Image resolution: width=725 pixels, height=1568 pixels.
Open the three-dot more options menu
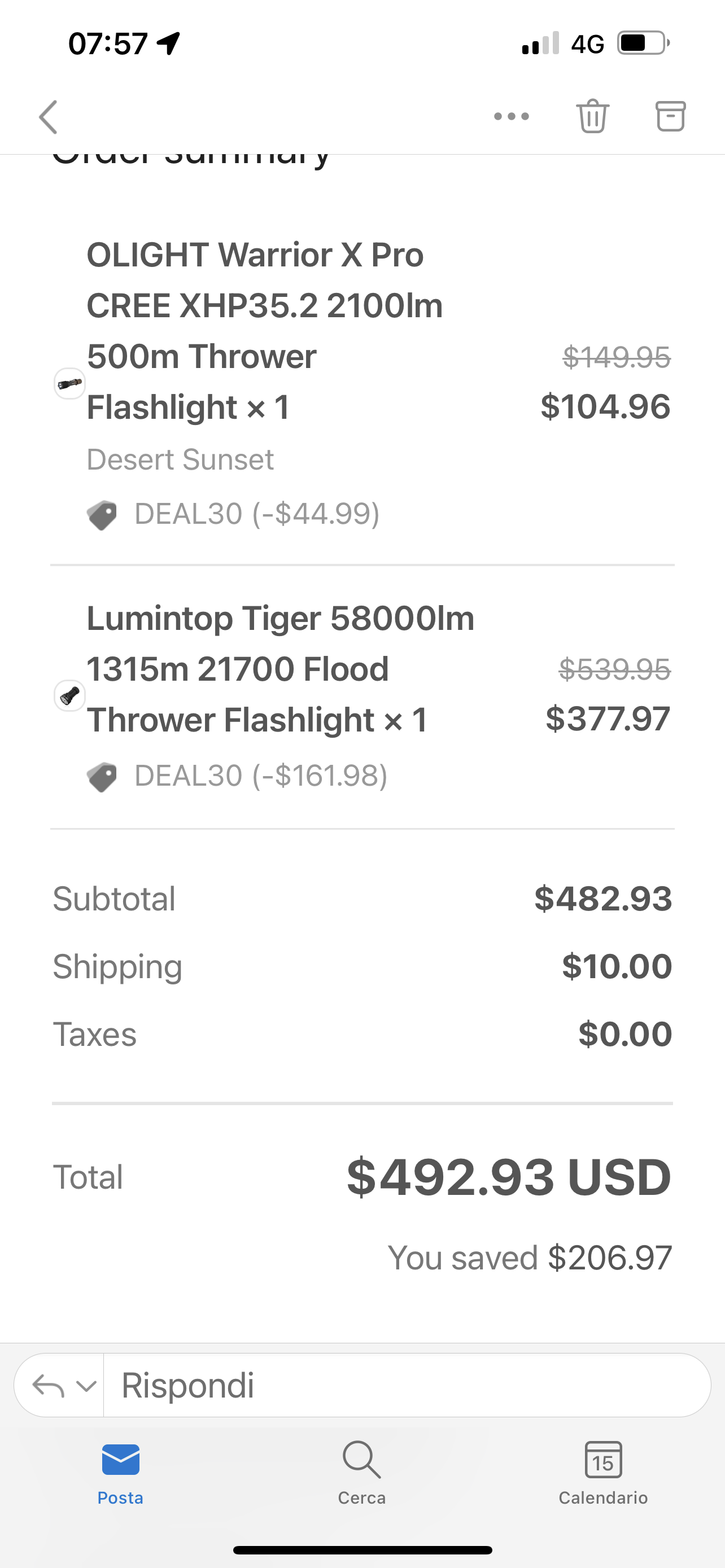point(512,116)
